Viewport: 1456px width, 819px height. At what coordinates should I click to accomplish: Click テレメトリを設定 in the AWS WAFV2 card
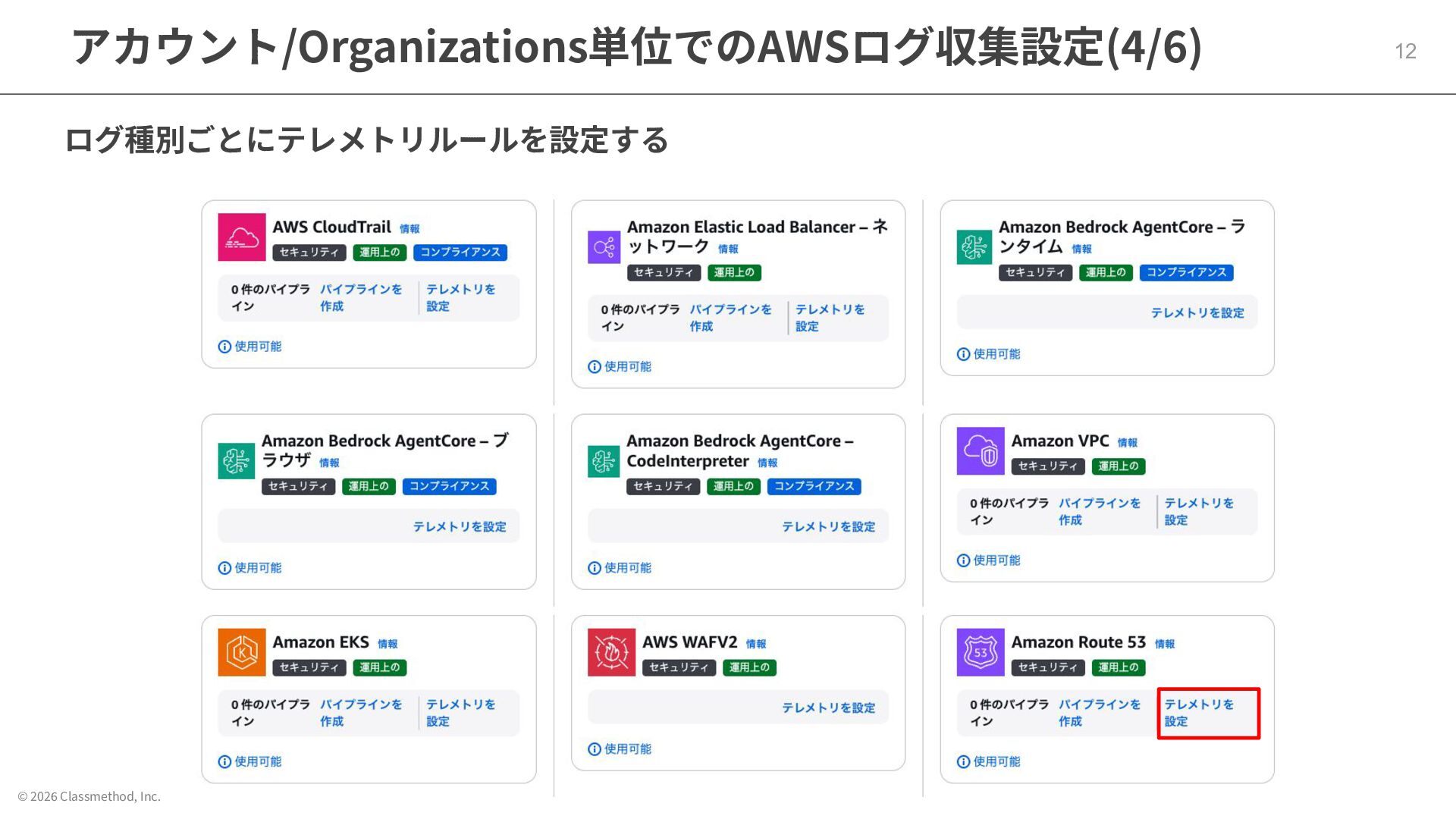click(x=828, y=708)
